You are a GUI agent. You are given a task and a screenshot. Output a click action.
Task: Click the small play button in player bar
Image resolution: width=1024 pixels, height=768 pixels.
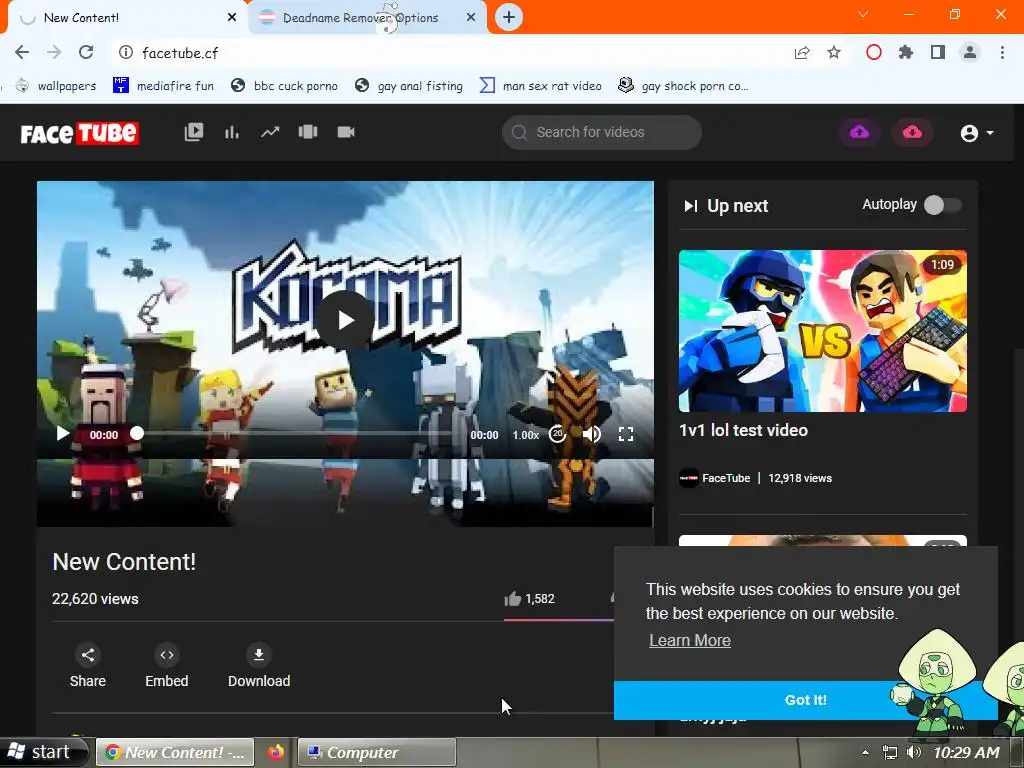click(x=62, y=434)
